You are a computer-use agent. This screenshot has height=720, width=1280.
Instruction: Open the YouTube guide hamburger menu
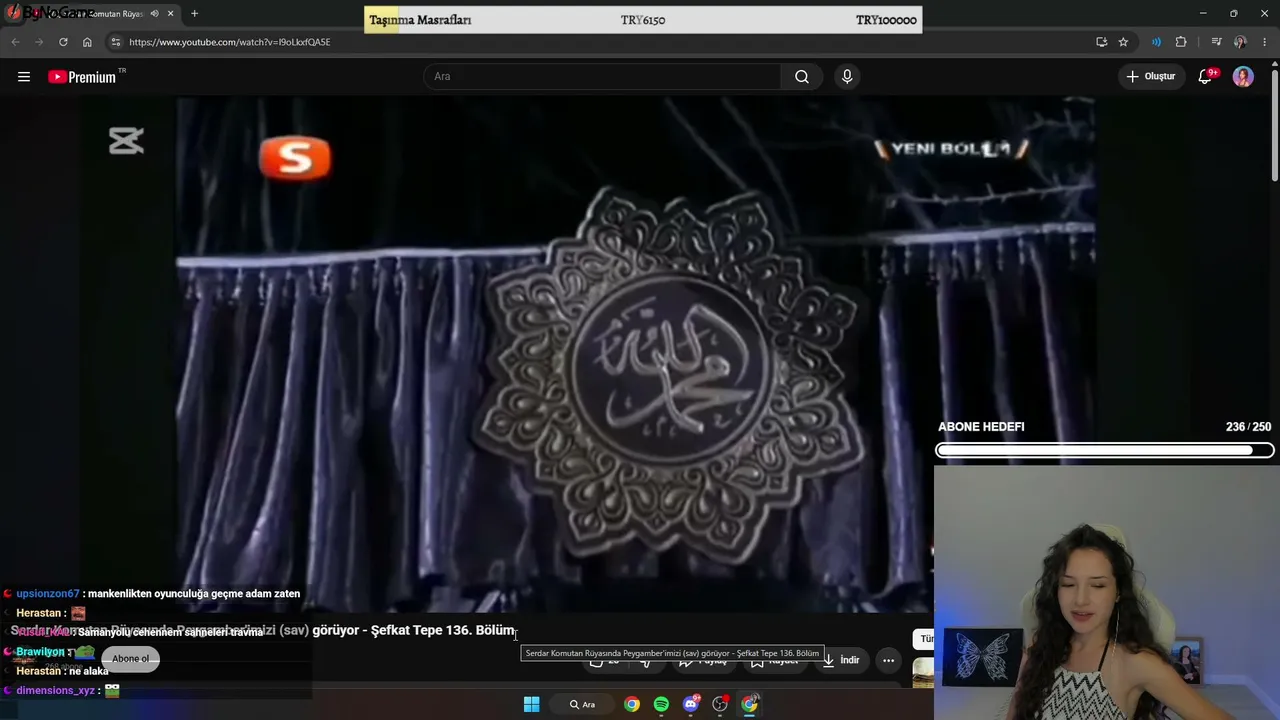pos(24,77)
